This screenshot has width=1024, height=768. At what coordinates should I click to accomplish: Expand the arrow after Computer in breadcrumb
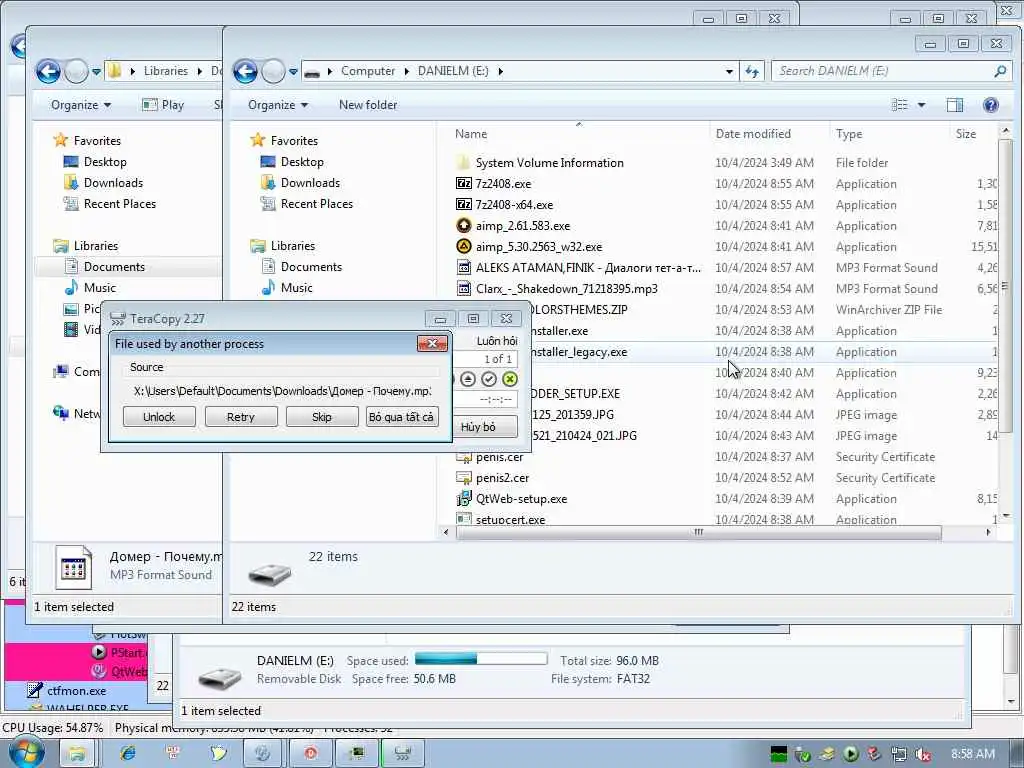click(x=406, y=71)
